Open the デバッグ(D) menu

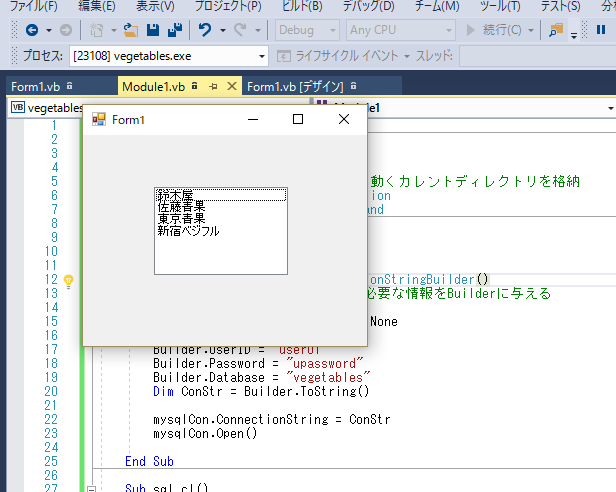(x=370, y=6)
